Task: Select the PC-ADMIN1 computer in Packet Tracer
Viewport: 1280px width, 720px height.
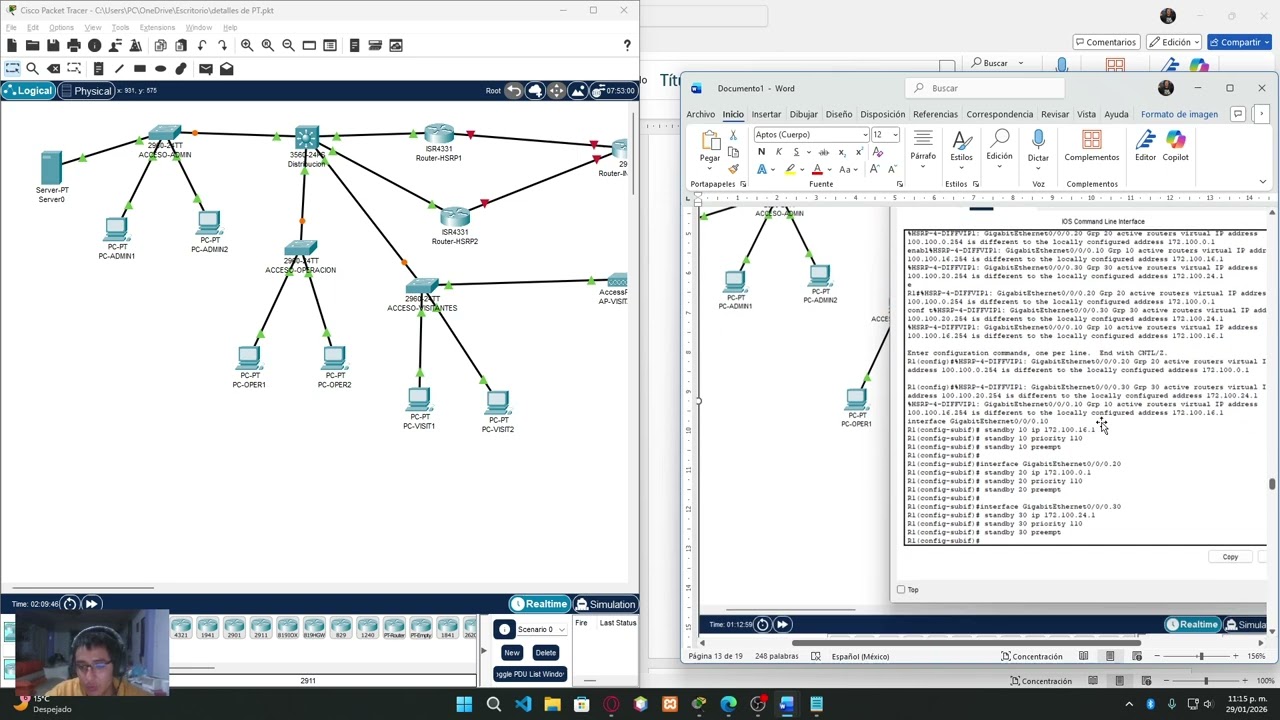Action: pyautogui.click(x=116, y=229)
